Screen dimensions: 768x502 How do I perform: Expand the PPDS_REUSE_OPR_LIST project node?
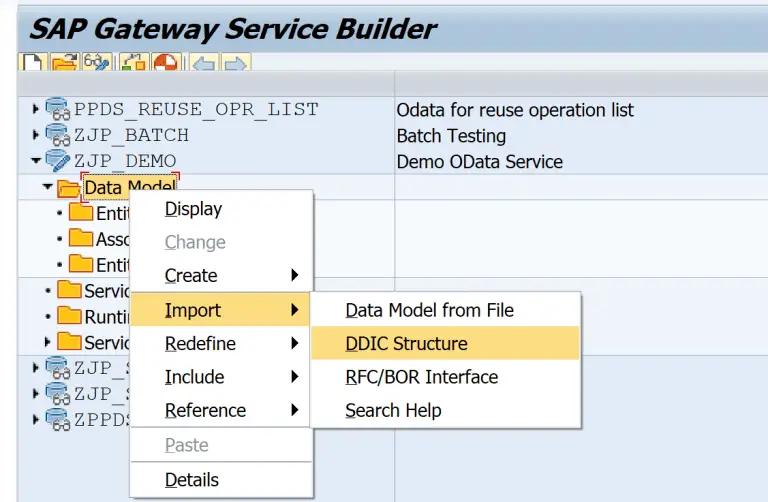click(37, 109)
